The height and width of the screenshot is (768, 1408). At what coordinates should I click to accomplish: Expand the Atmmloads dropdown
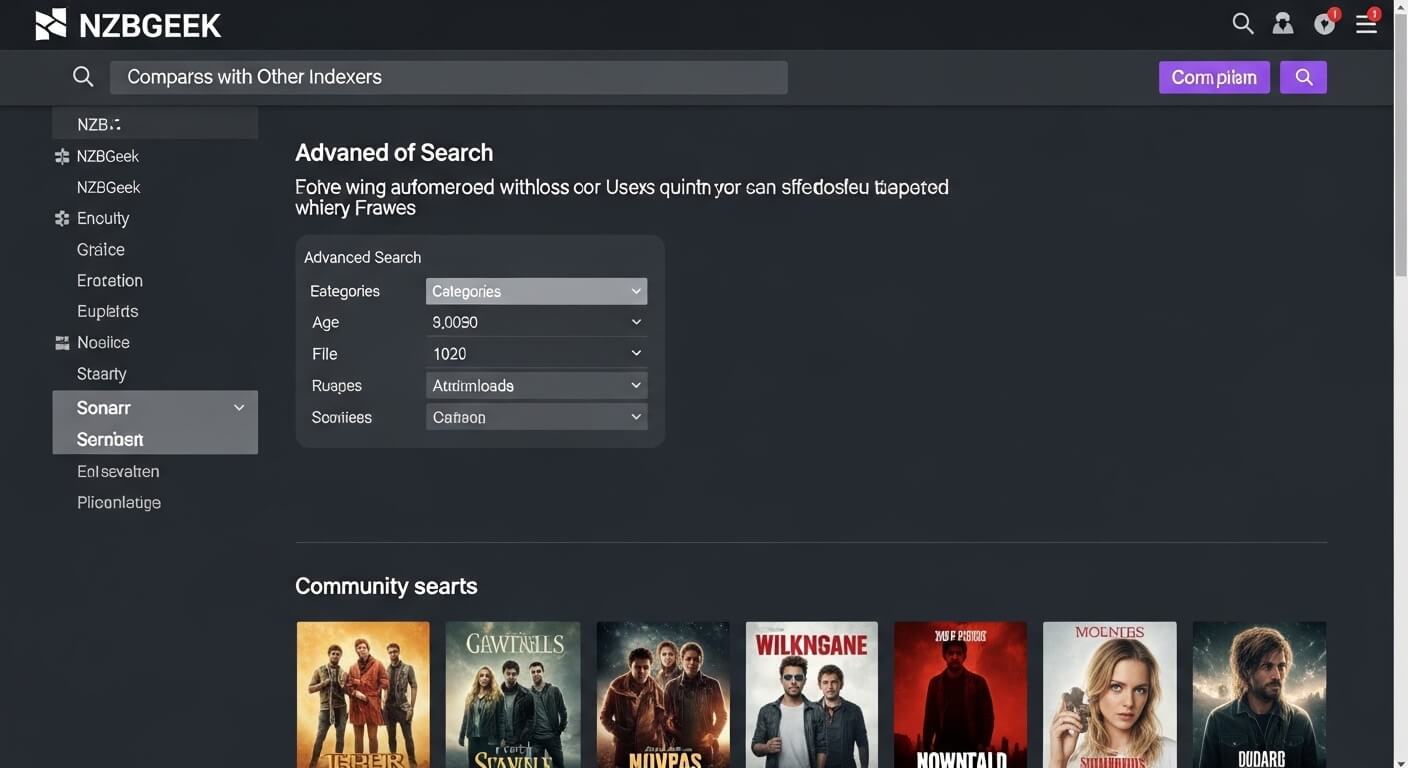tap(536, 385)
